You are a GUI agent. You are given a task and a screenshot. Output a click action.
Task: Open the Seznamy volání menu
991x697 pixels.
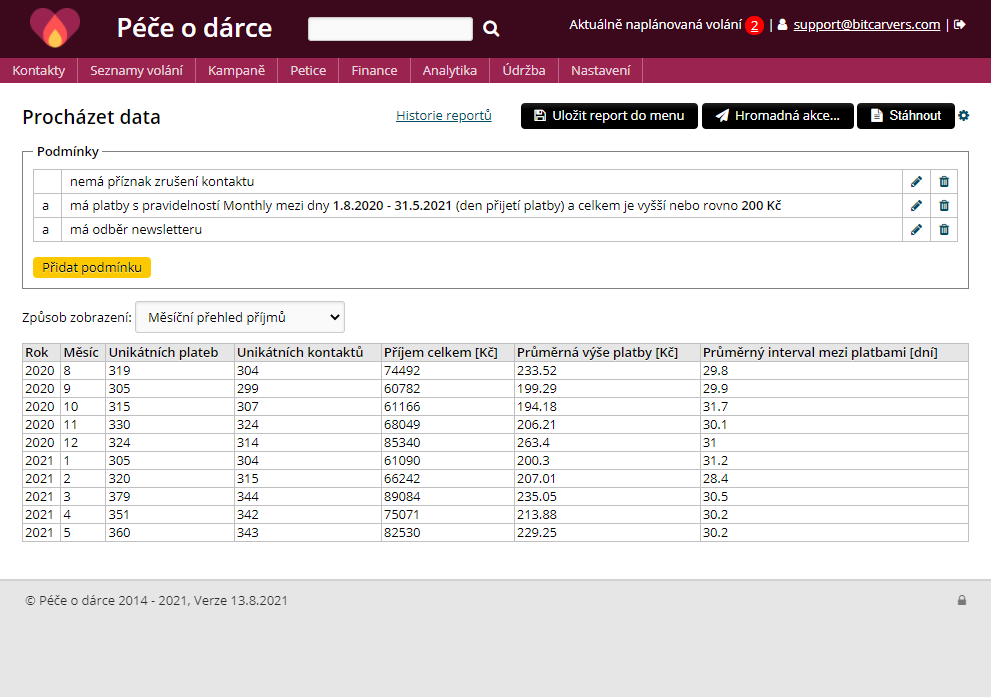[x=136, y=70]
